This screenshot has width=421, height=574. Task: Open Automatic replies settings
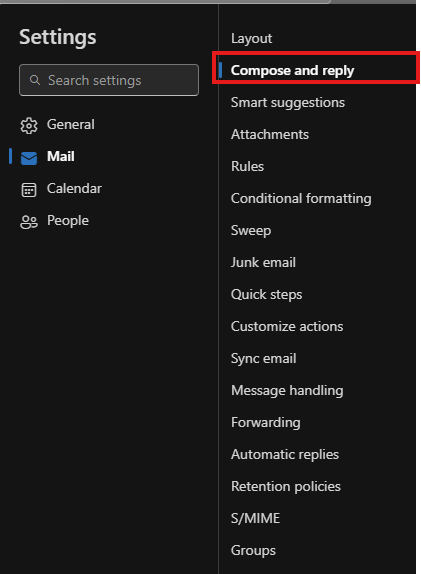[x=285, y=454]
